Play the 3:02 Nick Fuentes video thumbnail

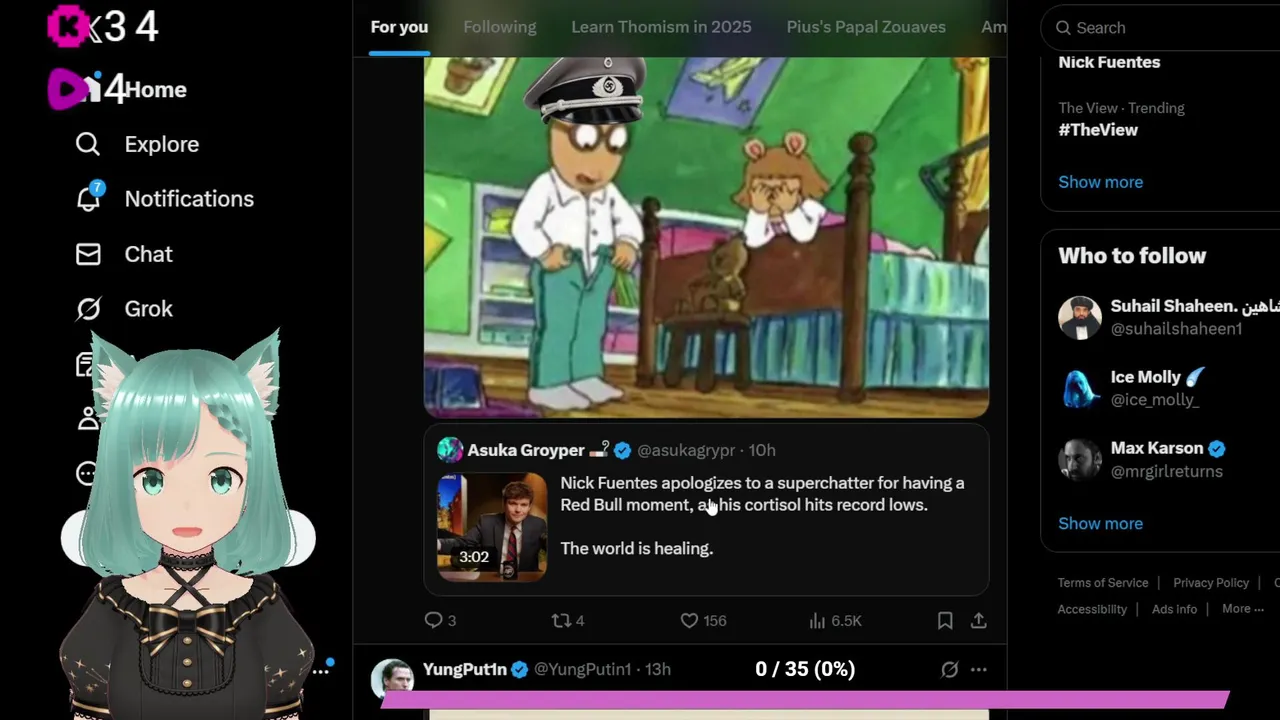492,526
